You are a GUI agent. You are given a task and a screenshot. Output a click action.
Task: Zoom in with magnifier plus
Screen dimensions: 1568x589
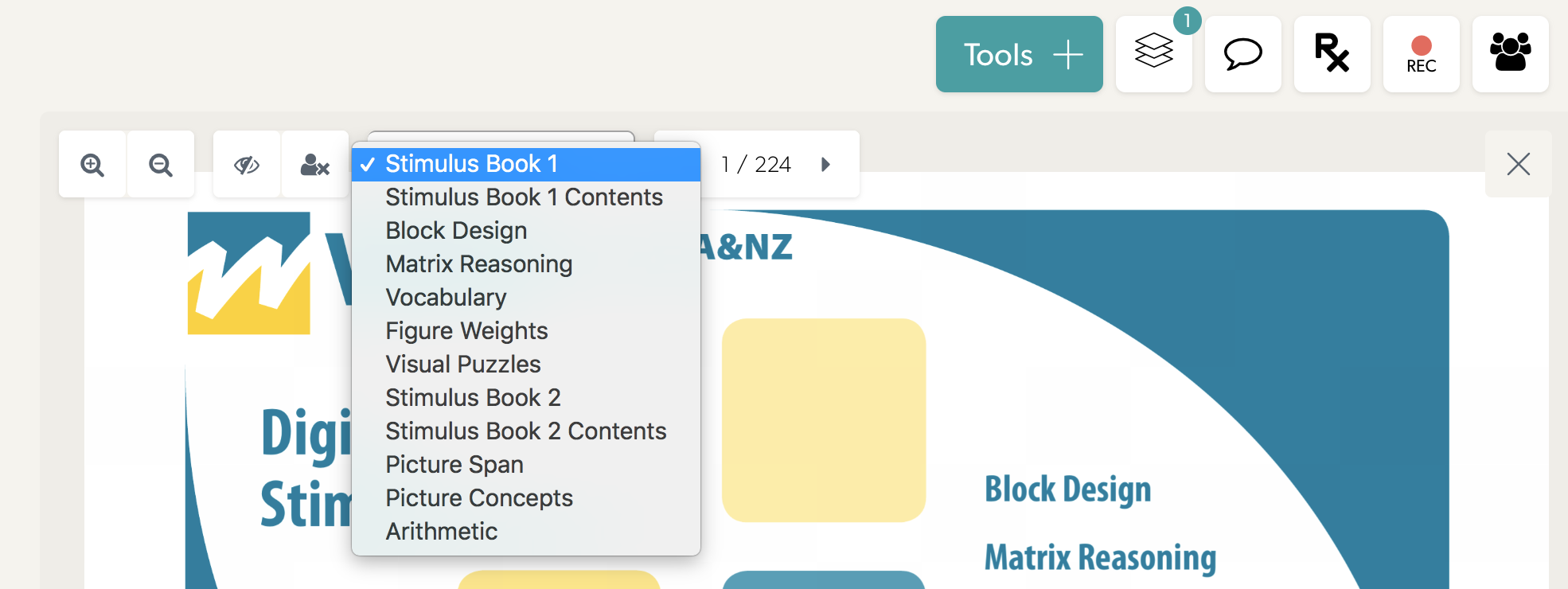92,164
